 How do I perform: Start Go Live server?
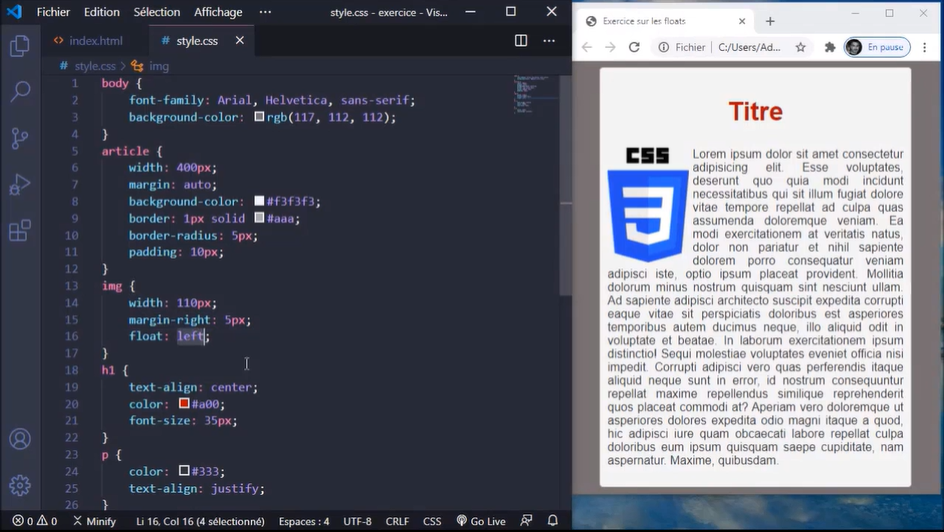481,521
